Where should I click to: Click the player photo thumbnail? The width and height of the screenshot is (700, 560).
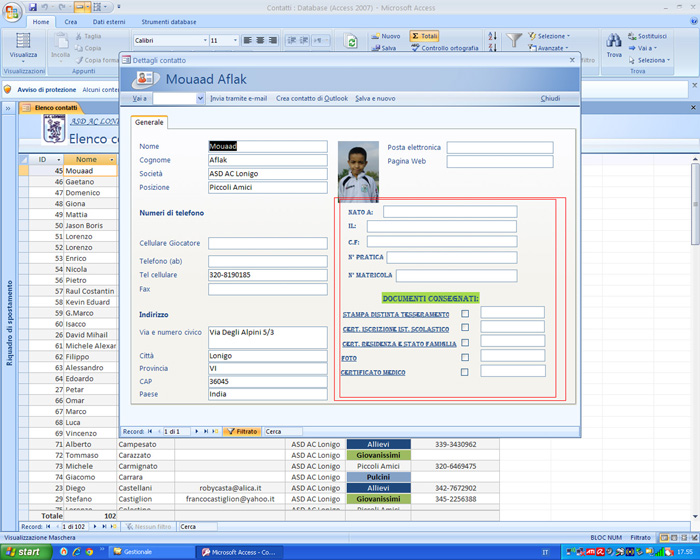358,171
